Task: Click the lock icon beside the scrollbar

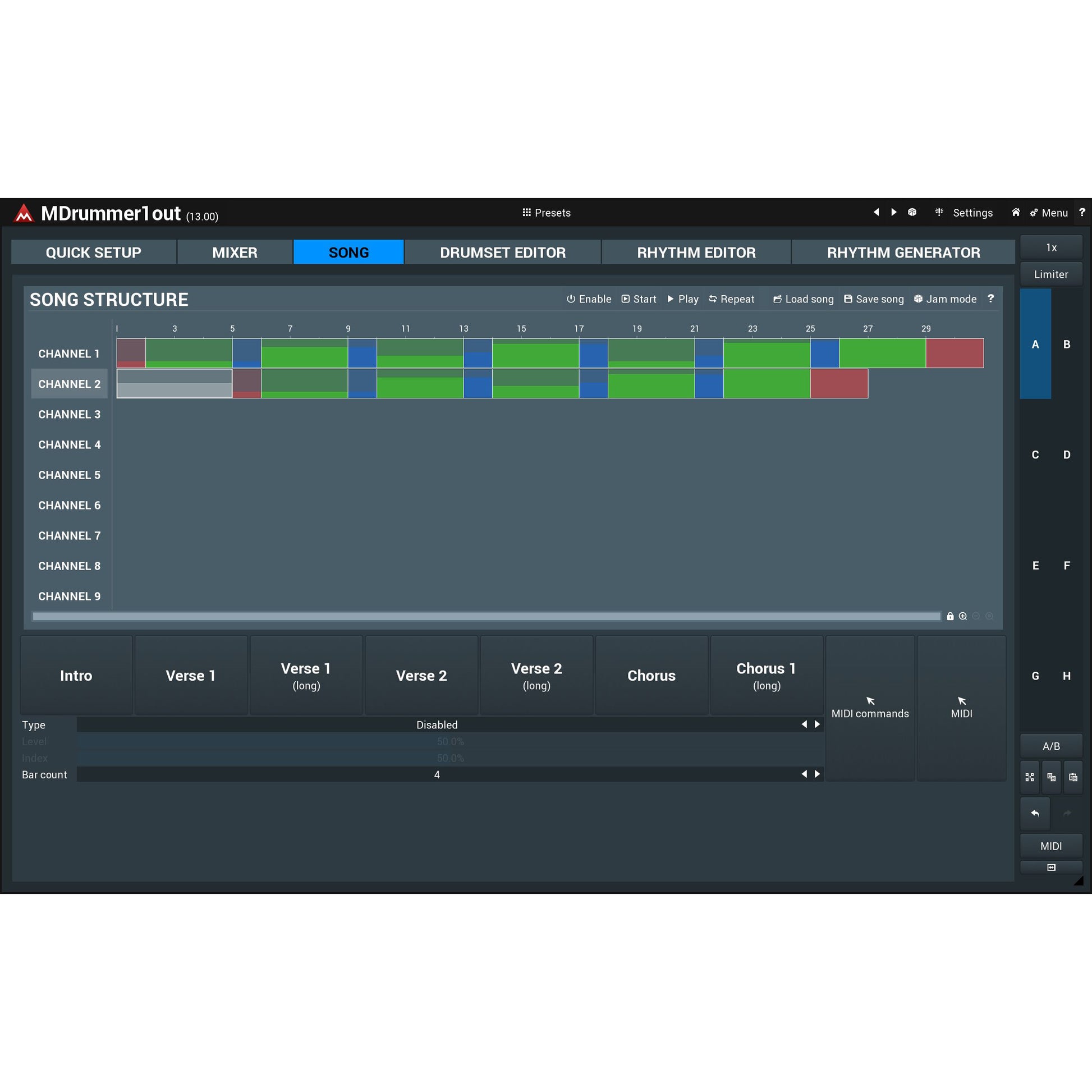Action: click(950, 616)
